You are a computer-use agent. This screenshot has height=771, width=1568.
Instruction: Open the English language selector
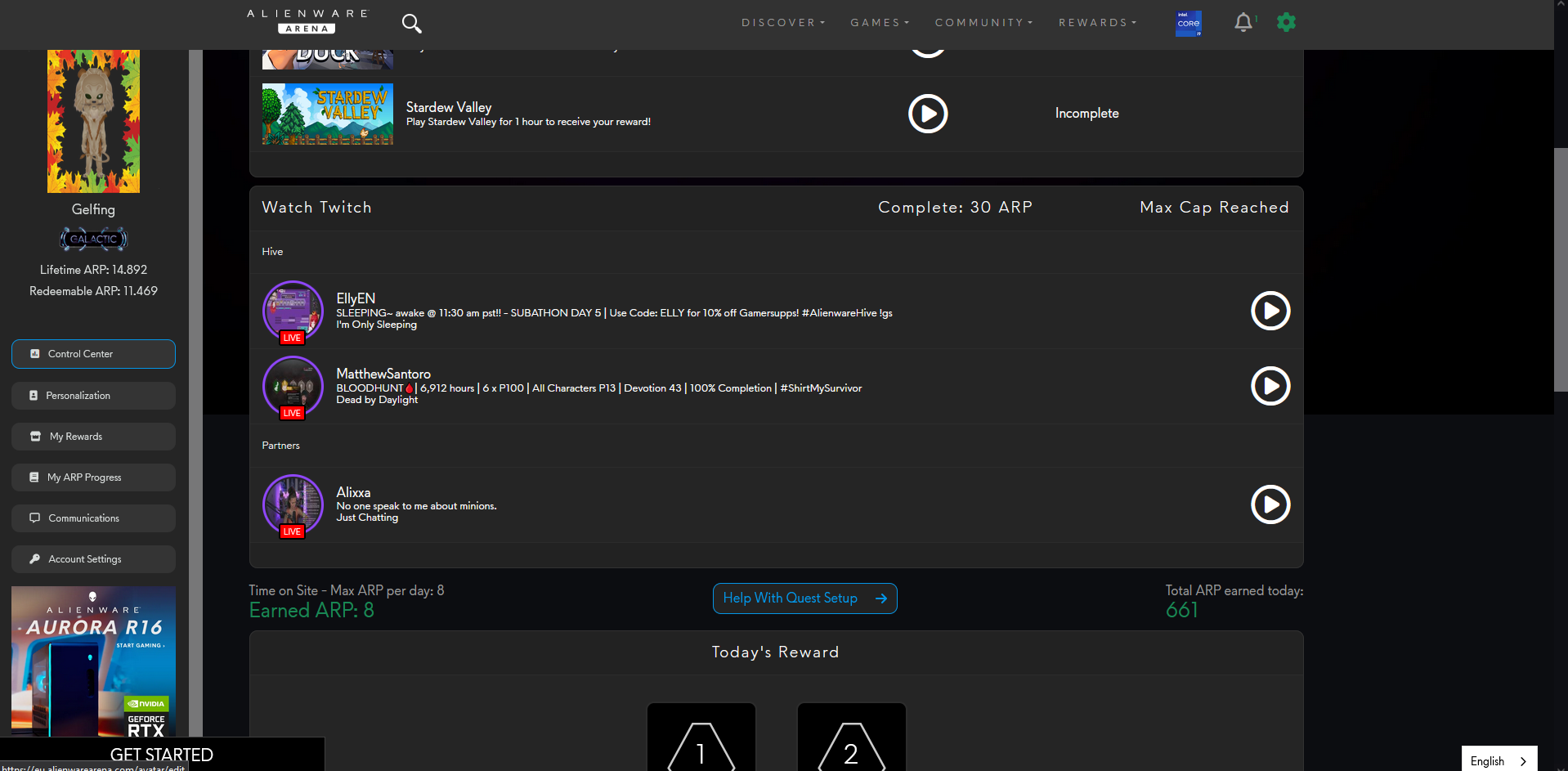click(1499, 760)
